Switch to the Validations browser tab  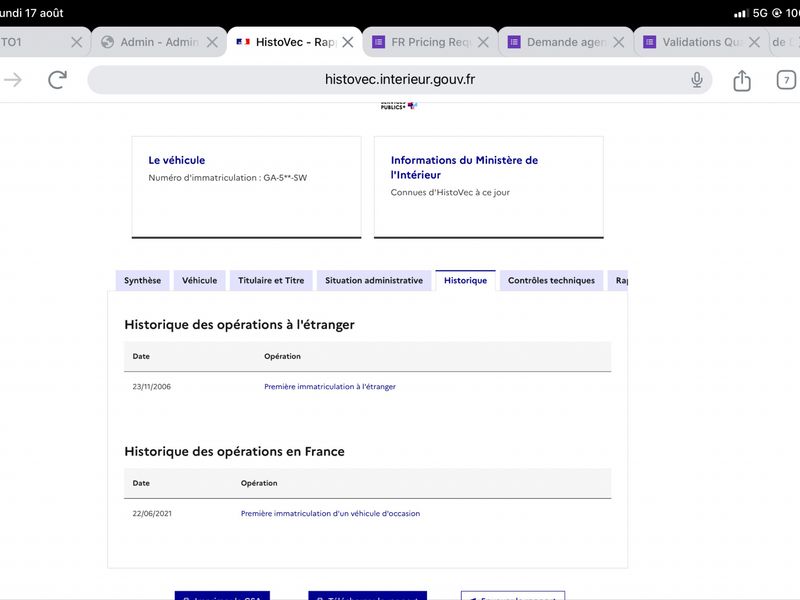coord(702,42)
